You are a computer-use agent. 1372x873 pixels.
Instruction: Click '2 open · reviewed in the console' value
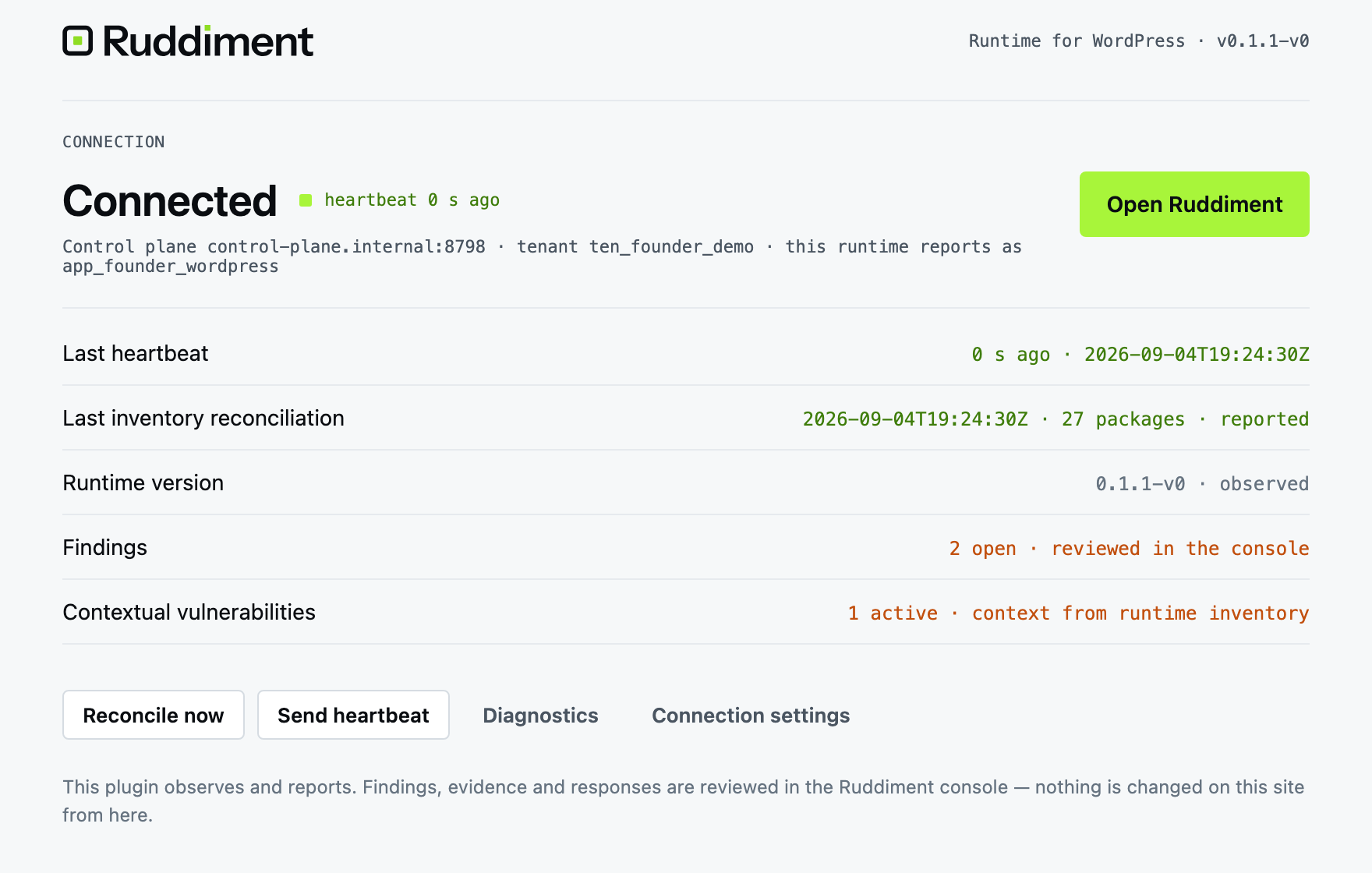pos(1129,549)
